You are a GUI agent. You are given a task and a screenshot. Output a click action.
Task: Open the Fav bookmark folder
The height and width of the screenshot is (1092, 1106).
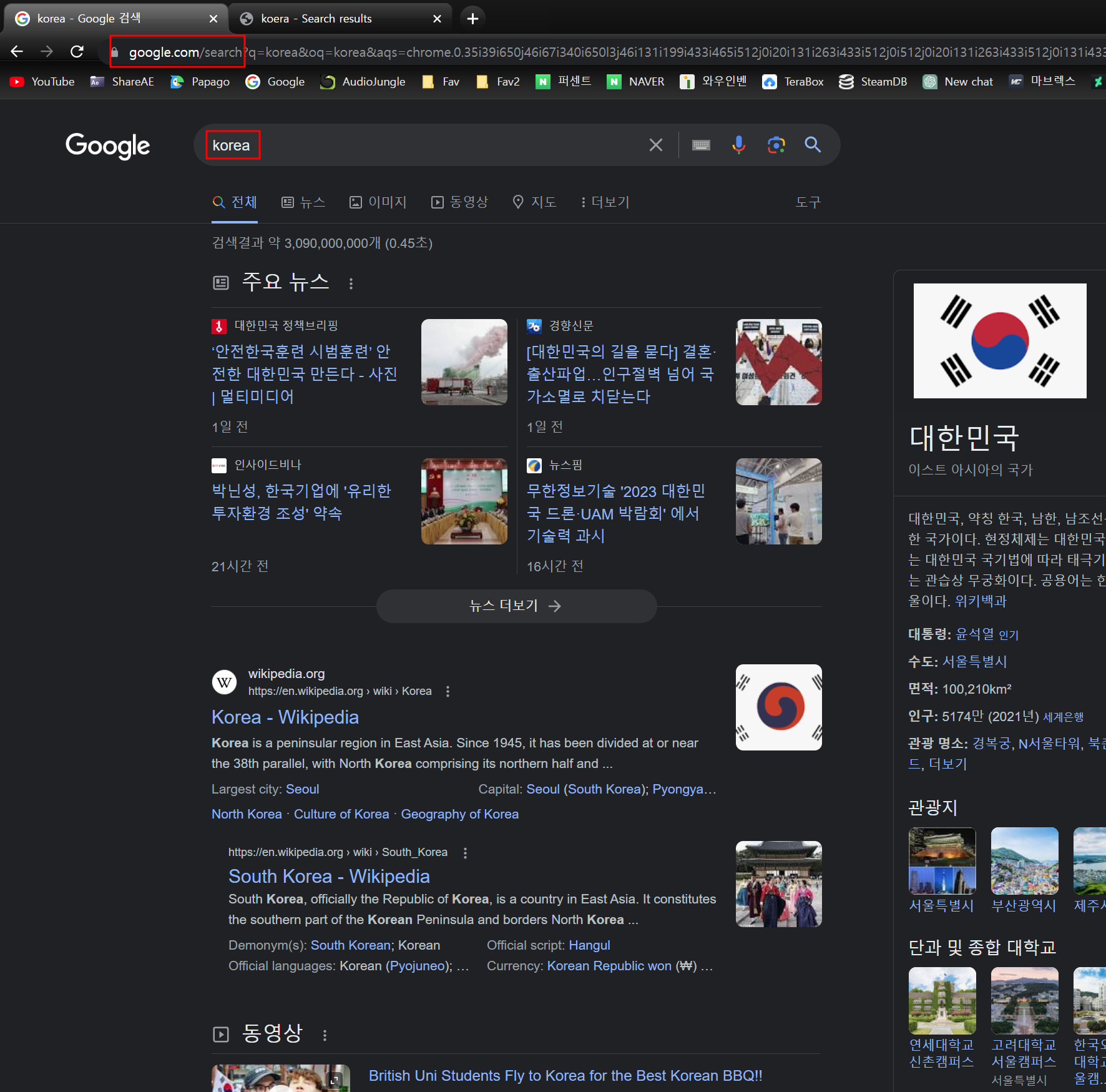(x=441, y=82)
